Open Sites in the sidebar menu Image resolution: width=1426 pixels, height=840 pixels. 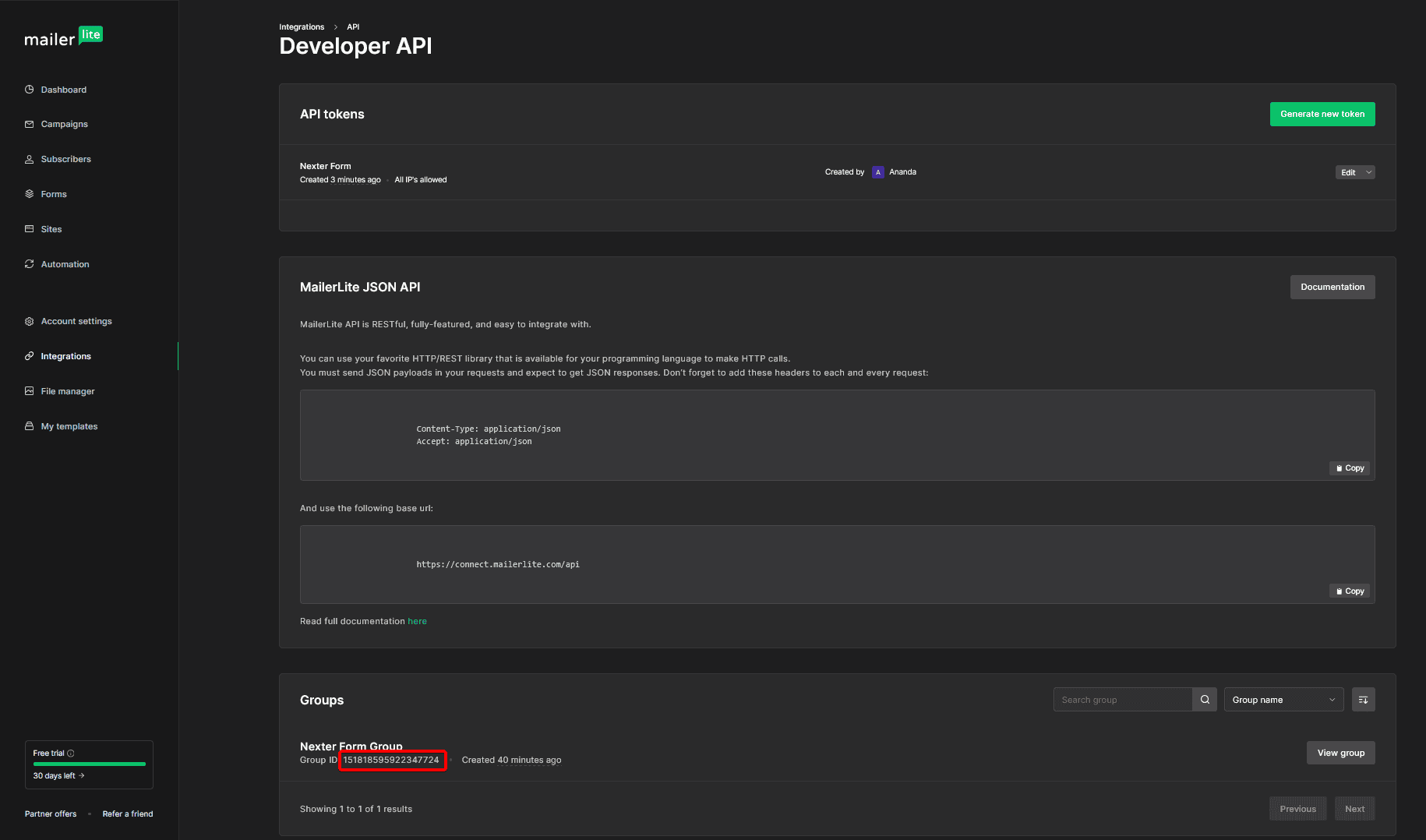coord(51,229)
